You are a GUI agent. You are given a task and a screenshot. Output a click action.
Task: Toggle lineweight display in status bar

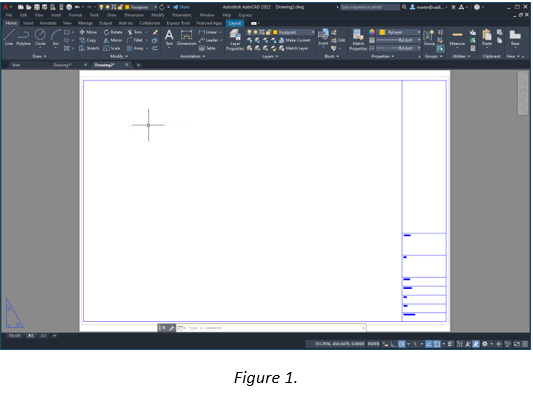pos(450,344)
